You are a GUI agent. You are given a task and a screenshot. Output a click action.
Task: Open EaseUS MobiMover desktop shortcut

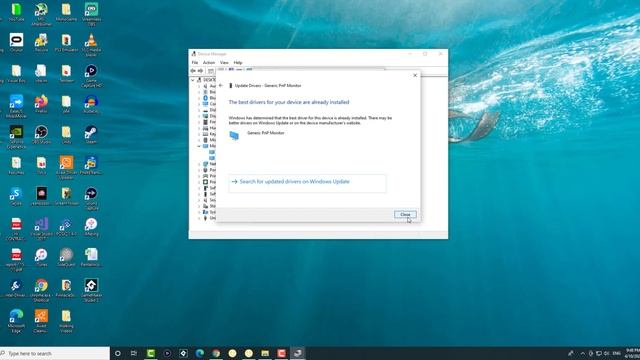pos(16,106)
